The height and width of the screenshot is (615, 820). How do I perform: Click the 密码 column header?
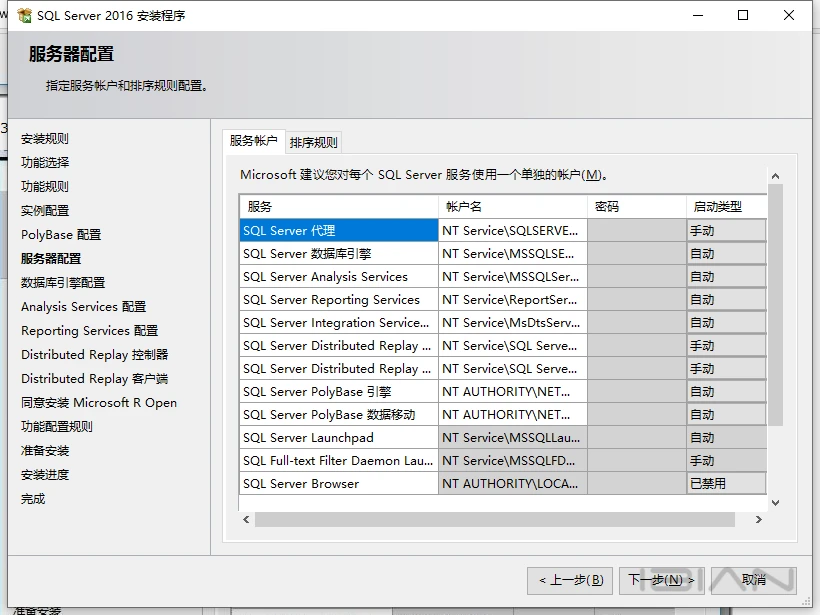(637, 207)
